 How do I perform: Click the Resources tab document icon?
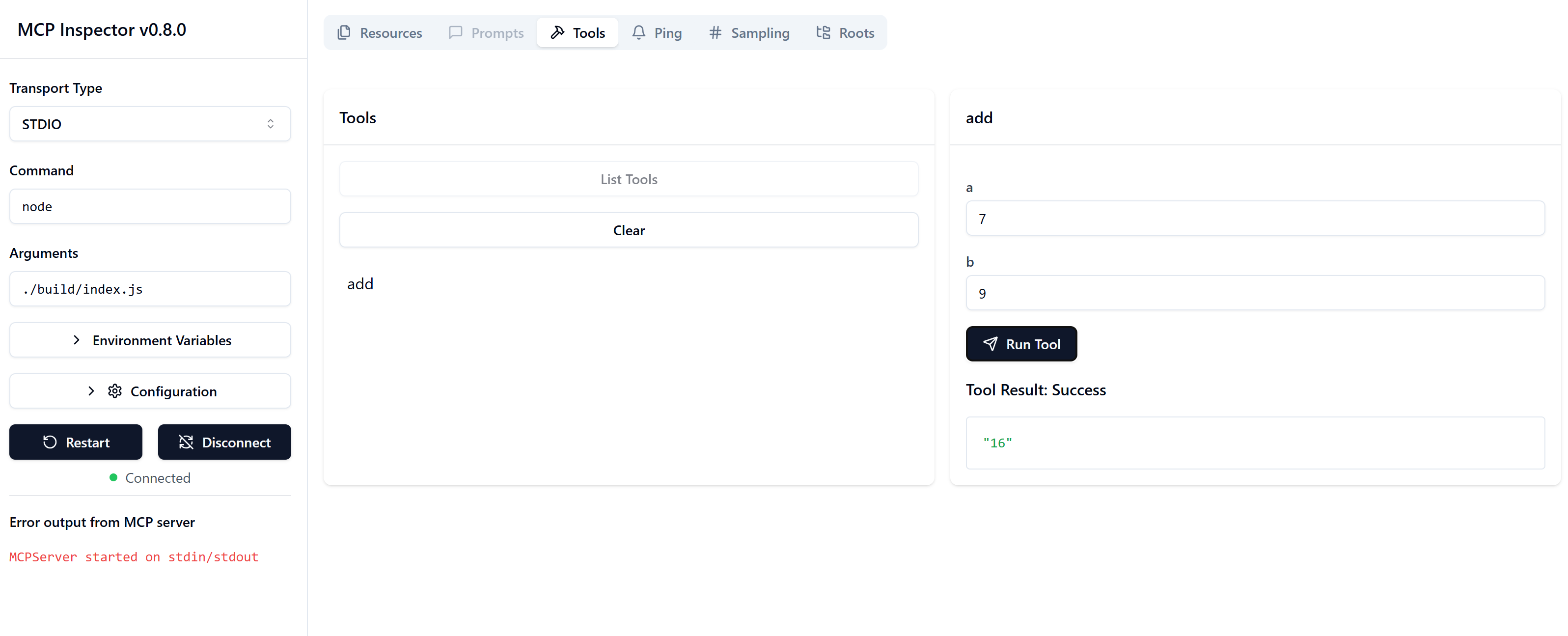pyautogui.click(x=344, y=32)
